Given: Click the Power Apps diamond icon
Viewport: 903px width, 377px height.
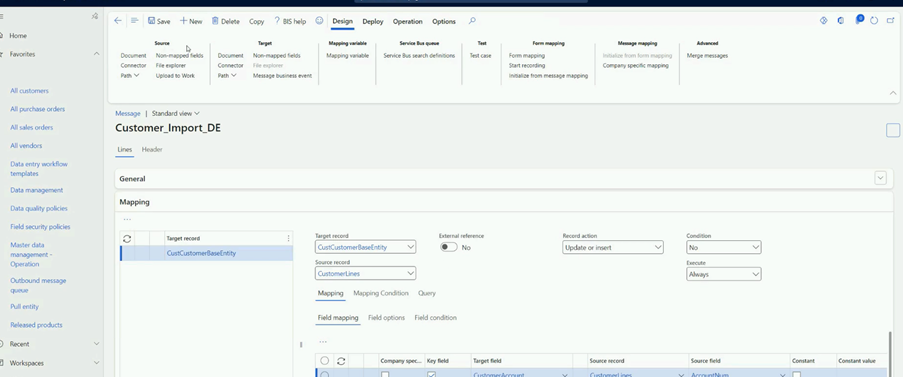Looking at the screenshot, I should click(x=824, y=21).
